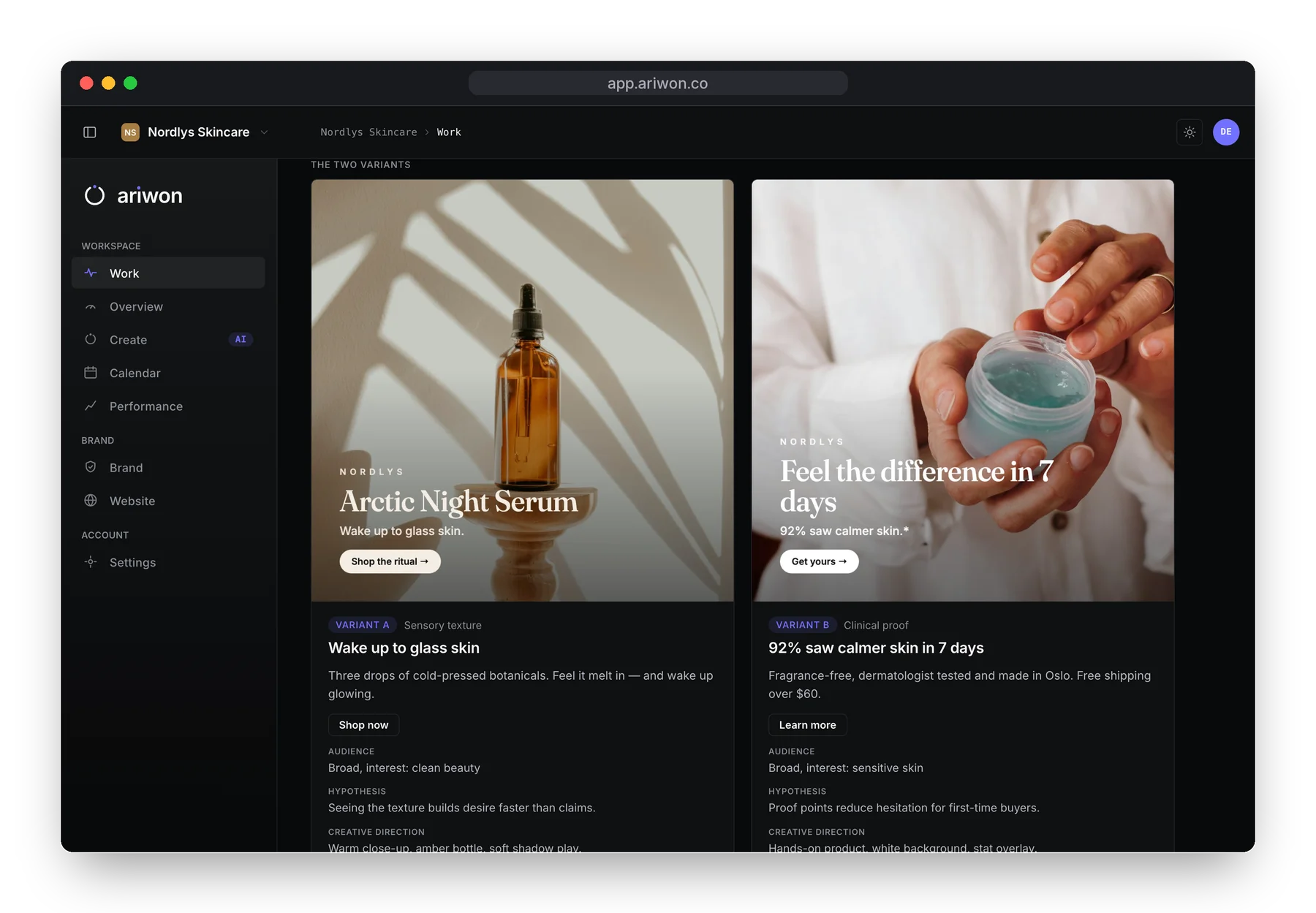Click the Performance chart line icon
The height and width of the screenshot is (913, 1316).
pyautogui.click(x=91, y=406)
